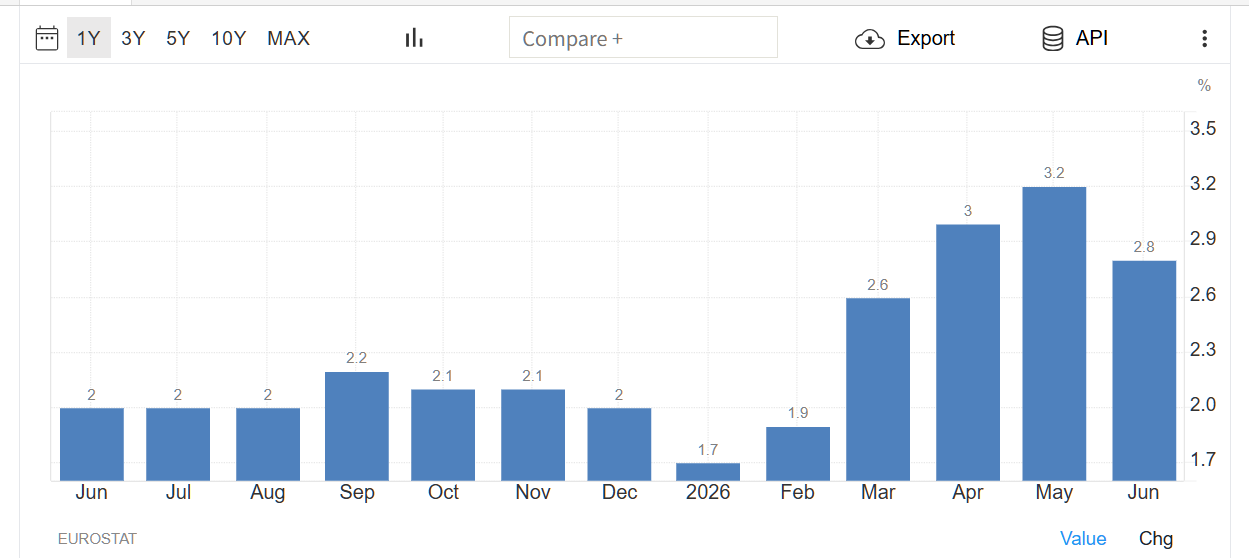Click the Dec bar labeled 2
The image size is (1249, 558).
pyautogui.click(x=619, y=444)
